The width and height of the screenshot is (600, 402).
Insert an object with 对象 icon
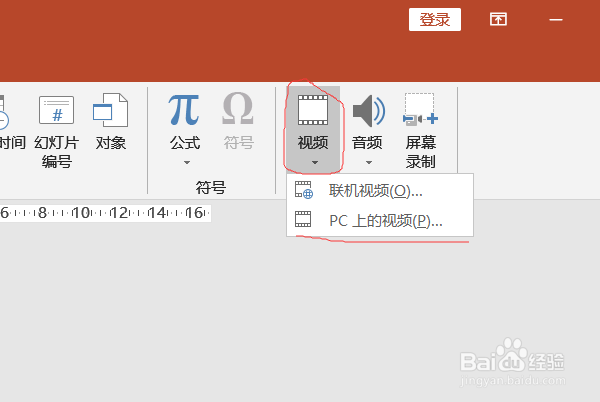pos(111,110)
